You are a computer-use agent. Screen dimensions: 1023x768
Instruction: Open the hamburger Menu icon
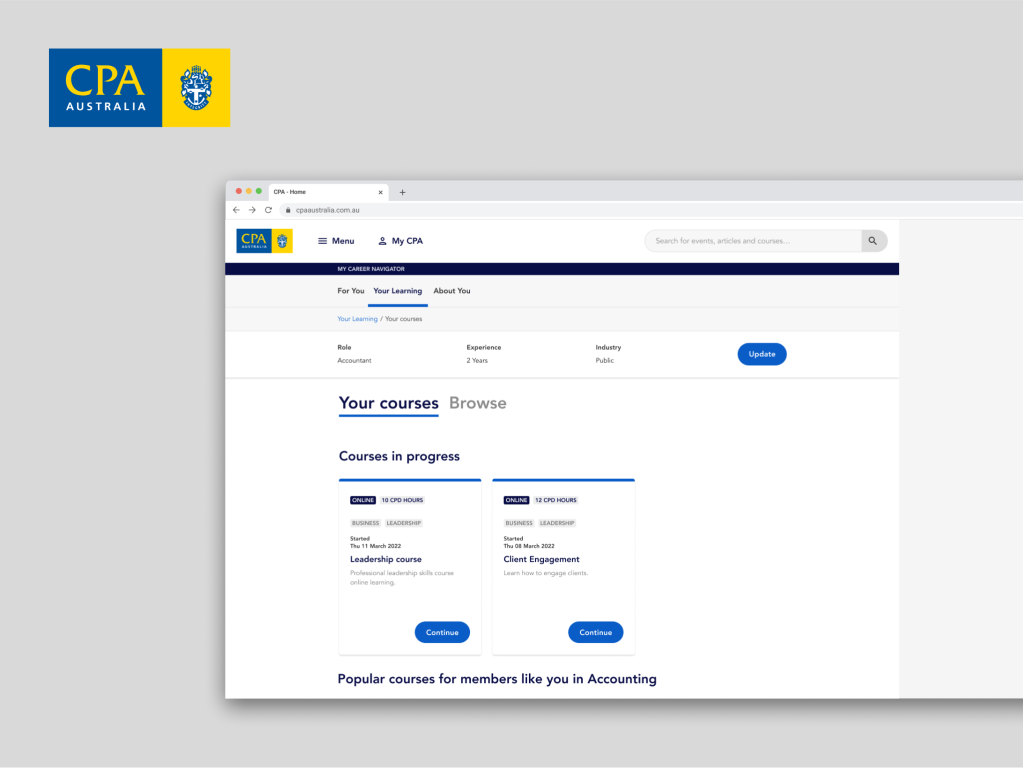[323, 241]
